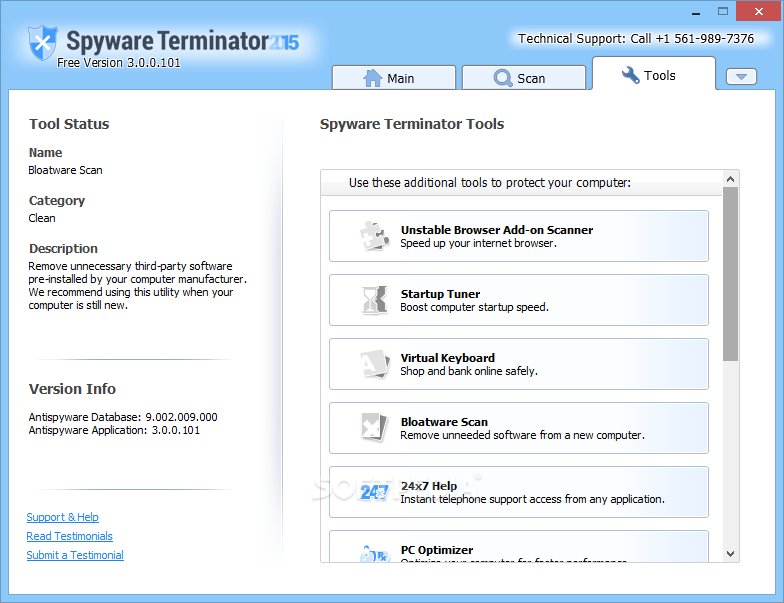
Task: Click the tools list scroll down arrow
Action: (x=730, y=554)
